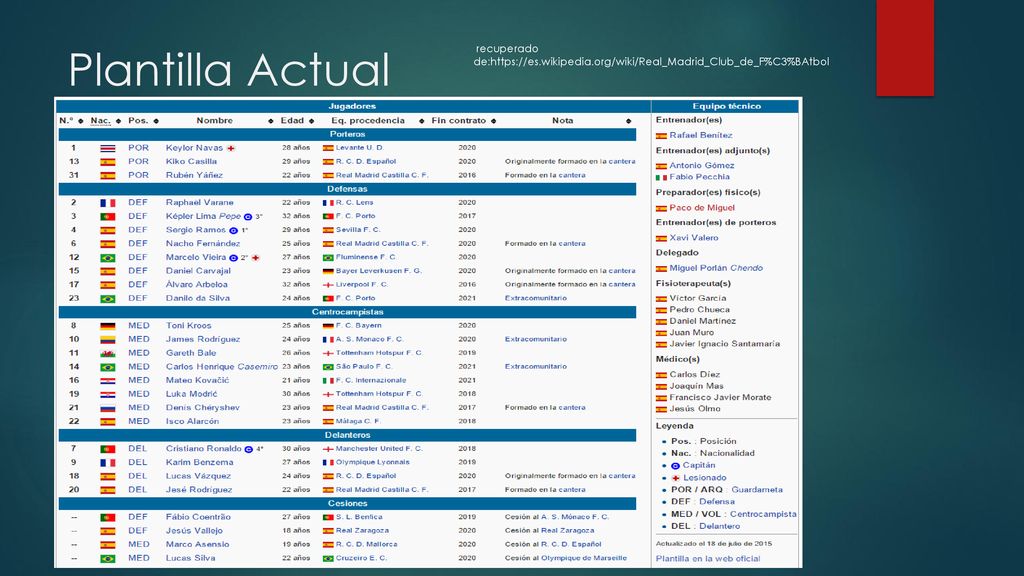Screen dimensions: 1024x576
Task: Open the Centrocampista link in the Leyenda
Action: [x=763, y=515]
